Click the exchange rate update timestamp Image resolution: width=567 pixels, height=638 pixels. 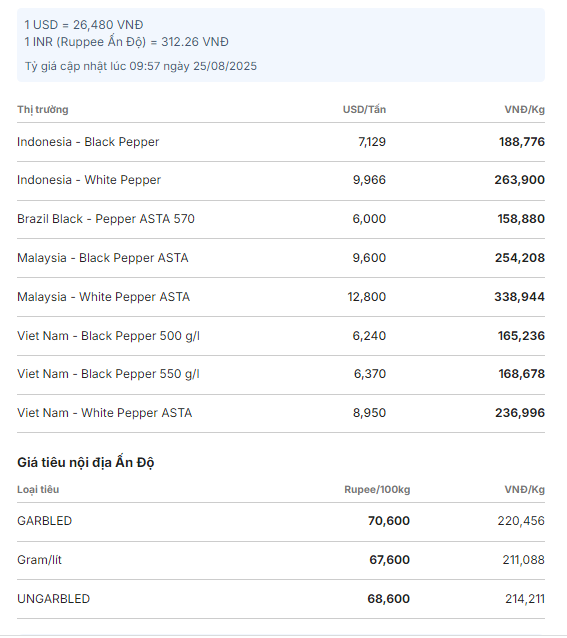[141, 66]
